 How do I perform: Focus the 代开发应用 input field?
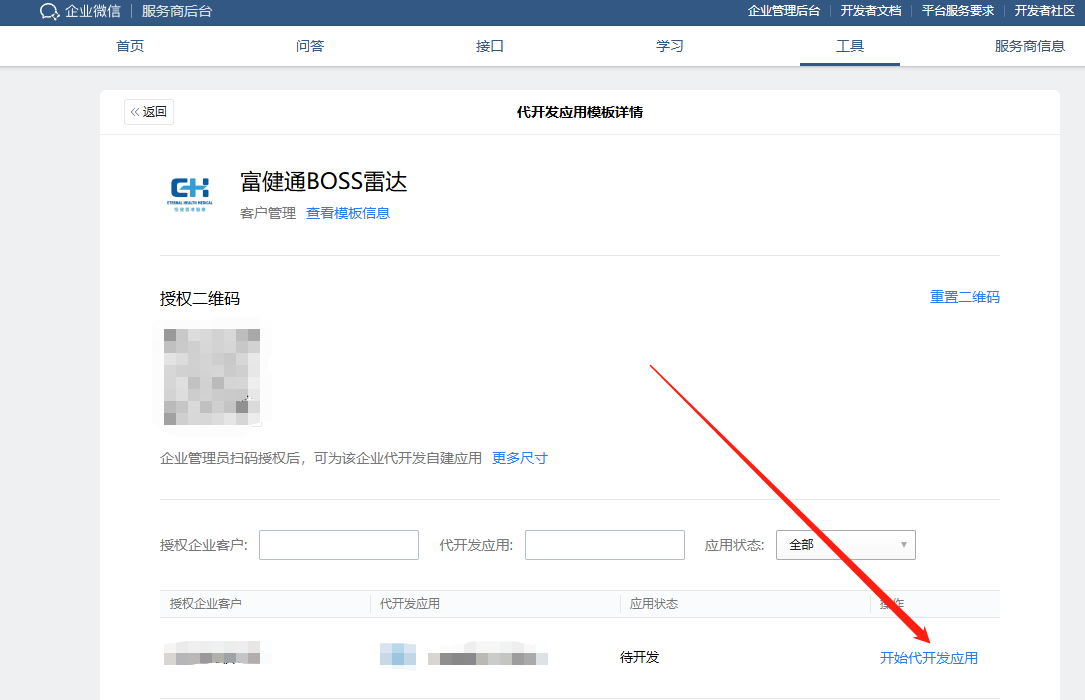[x=605, y=545]
